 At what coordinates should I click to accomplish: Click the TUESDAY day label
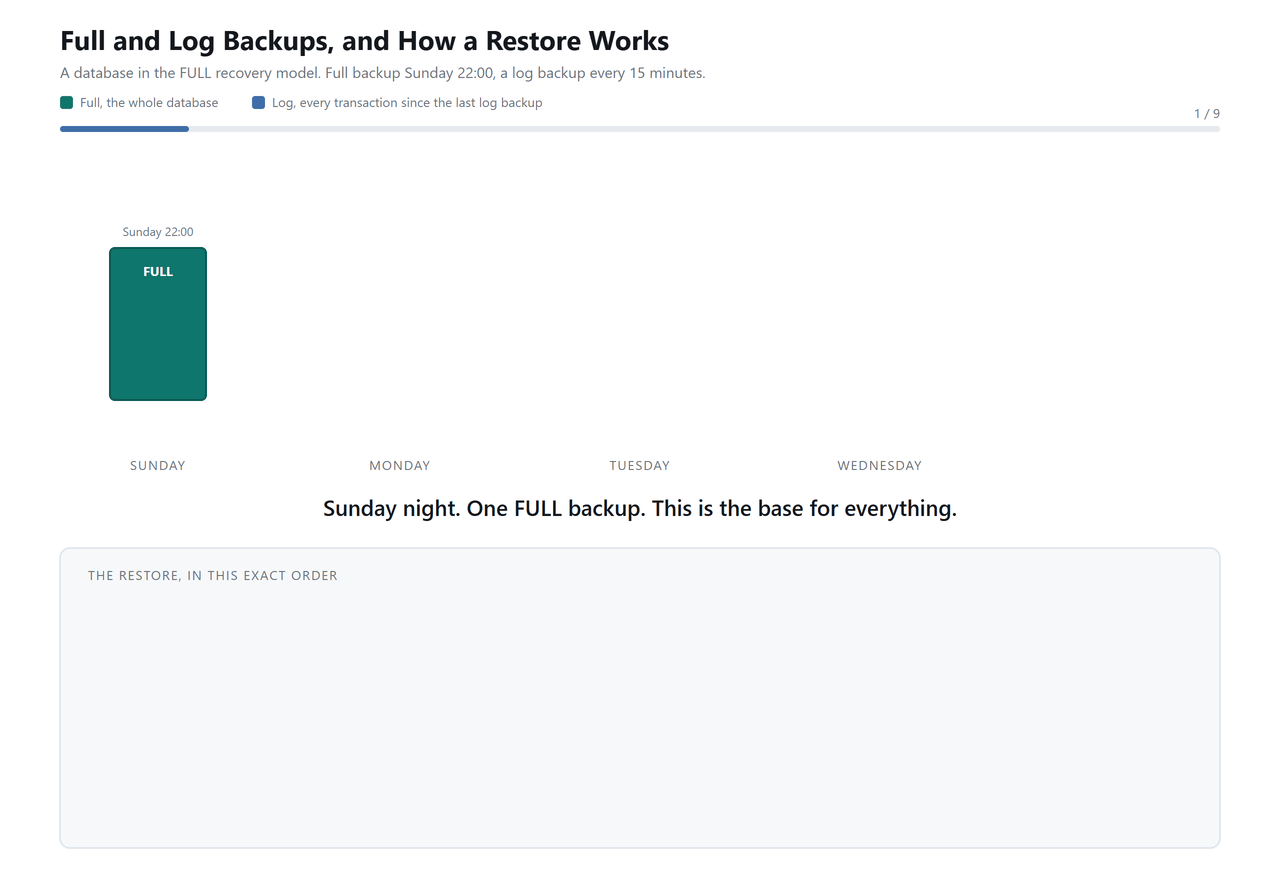(640, 465)
